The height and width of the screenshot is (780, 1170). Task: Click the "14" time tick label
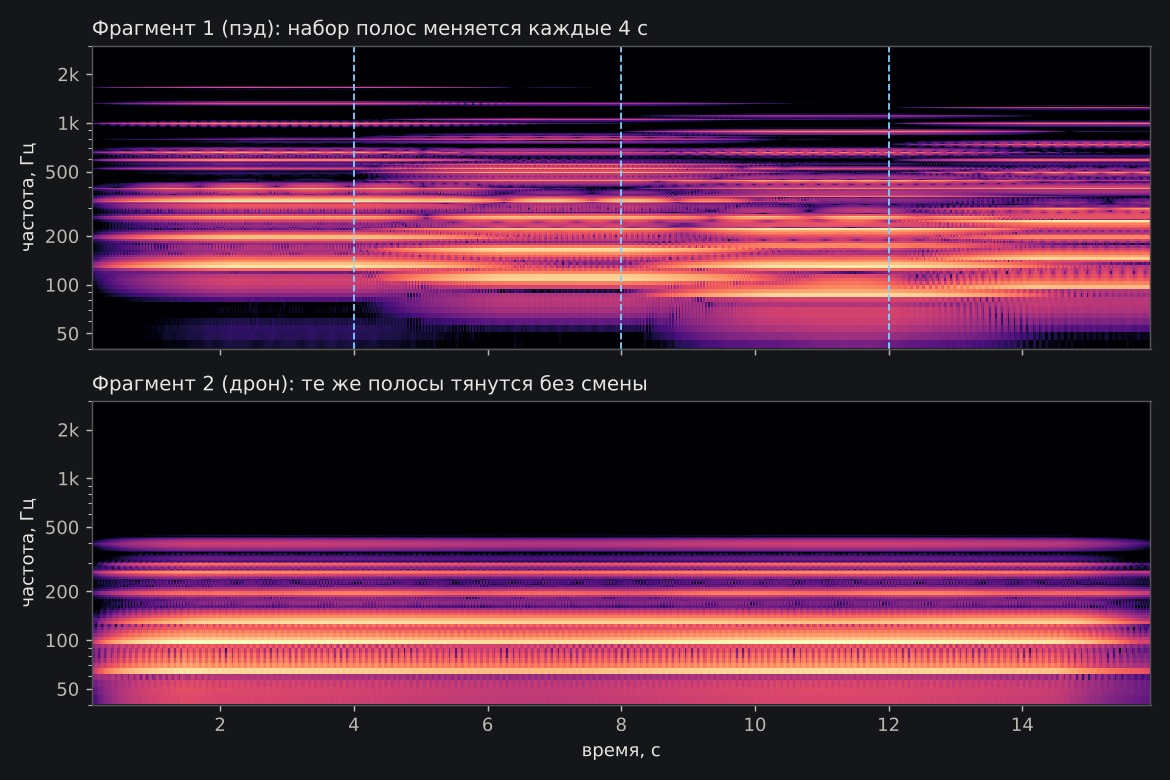(1022, 724)
